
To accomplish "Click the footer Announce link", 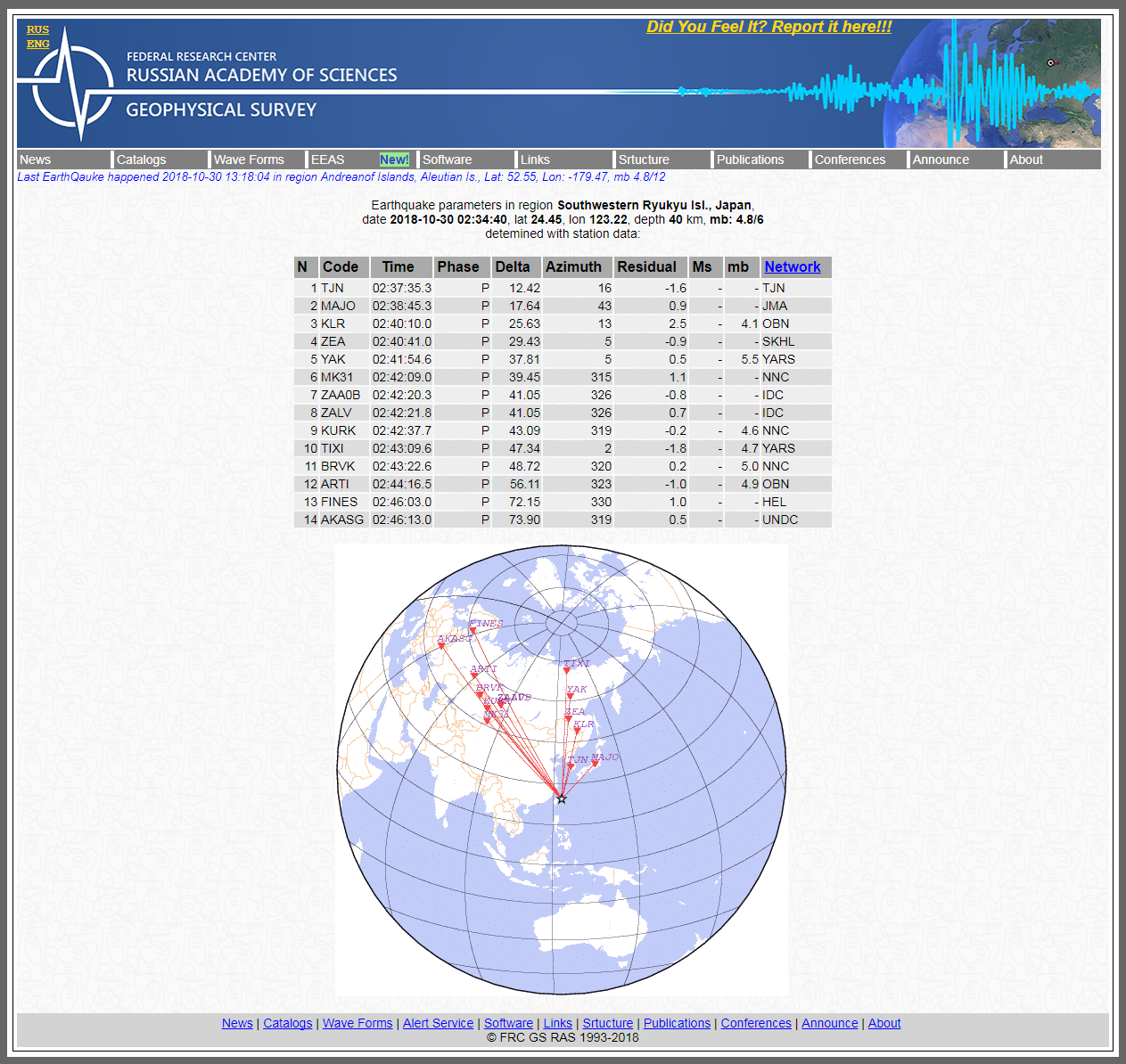I will (x=830, y=1023).
